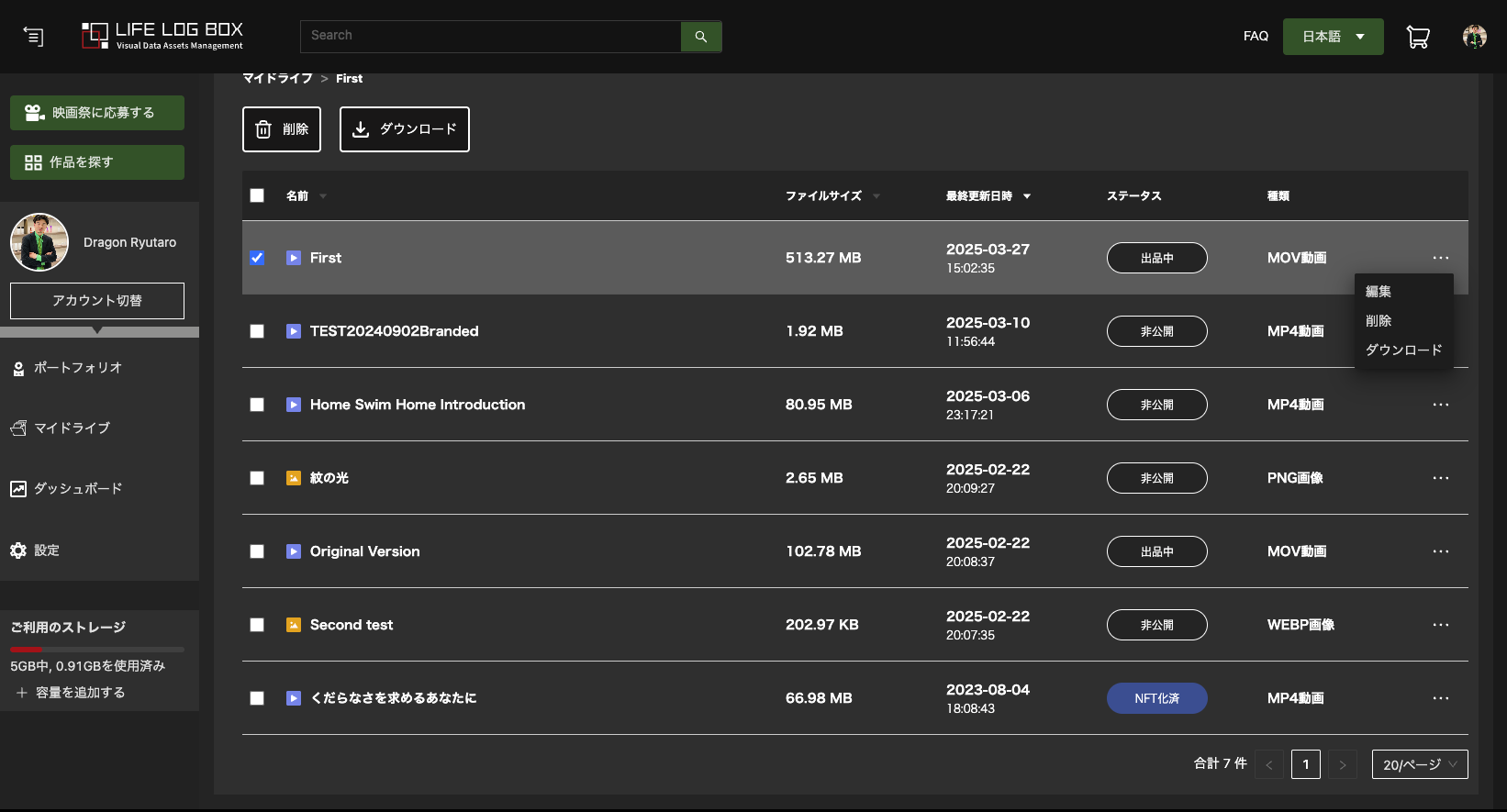Screen dimensions: 1507x812
Task: Sort by 最終更新日時 column arrow
Action: [1026, 196]
